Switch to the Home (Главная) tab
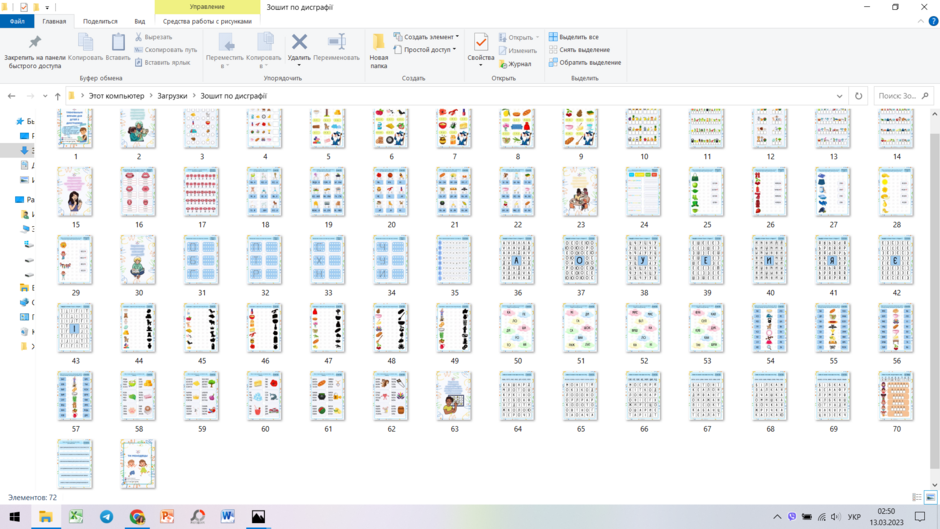 point(54,21)
